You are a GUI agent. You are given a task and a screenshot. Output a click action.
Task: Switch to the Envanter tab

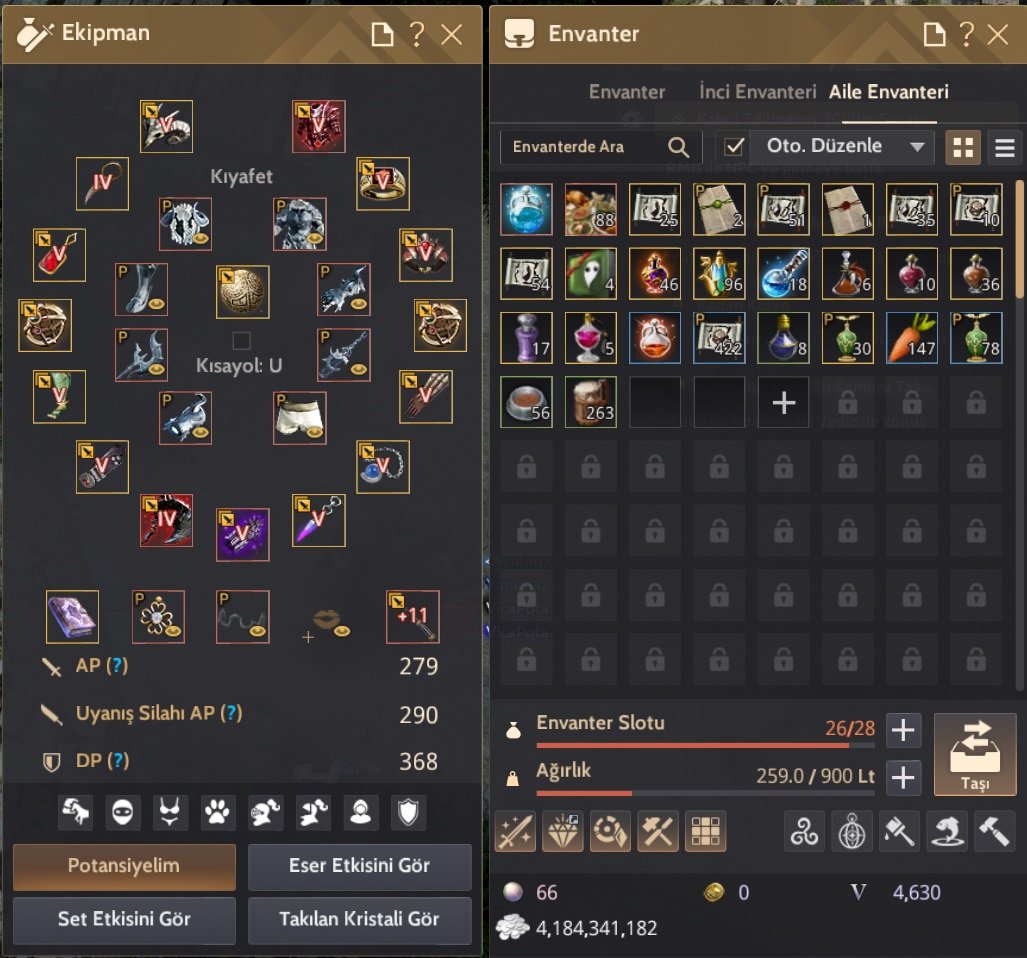click(x=627, y=92)
